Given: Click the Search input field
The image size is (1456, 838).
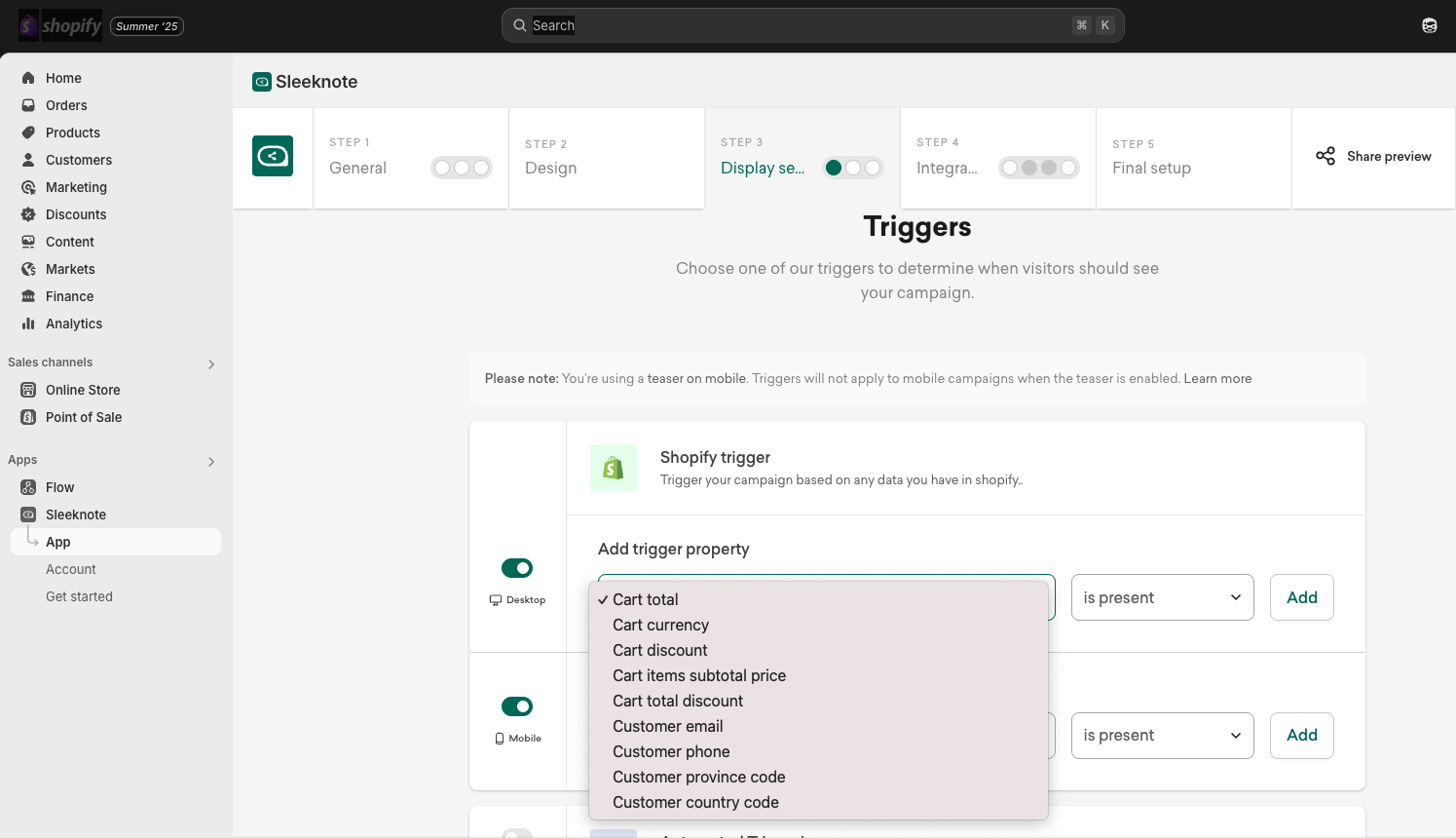Looking at the screenshot, I should coord(813,25).
